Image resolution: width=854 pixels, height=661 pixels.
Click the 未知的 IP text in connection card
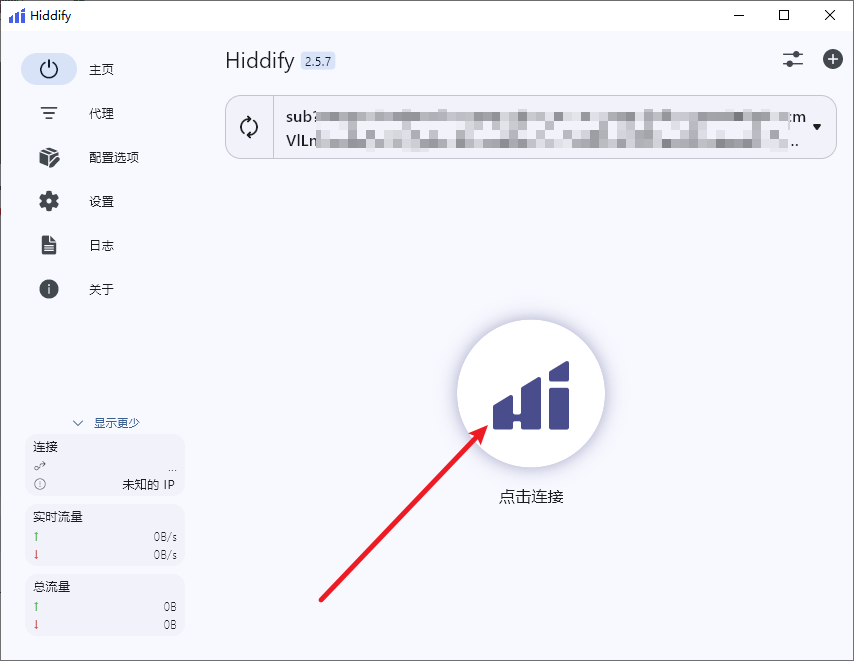(148, 485)
